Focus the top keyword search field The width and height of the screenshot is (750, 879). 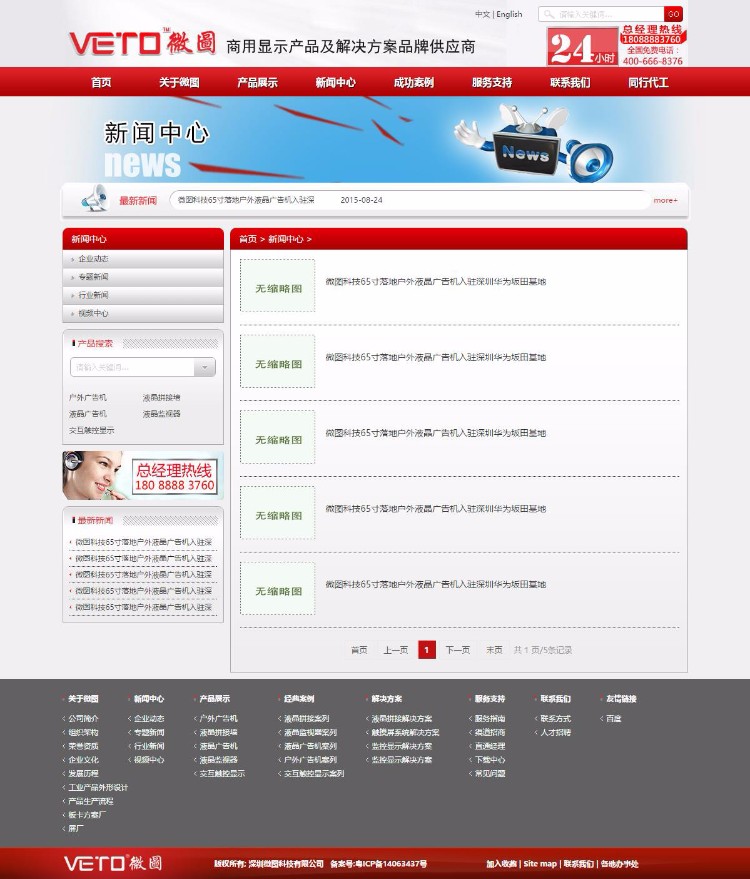pos(601,14)
